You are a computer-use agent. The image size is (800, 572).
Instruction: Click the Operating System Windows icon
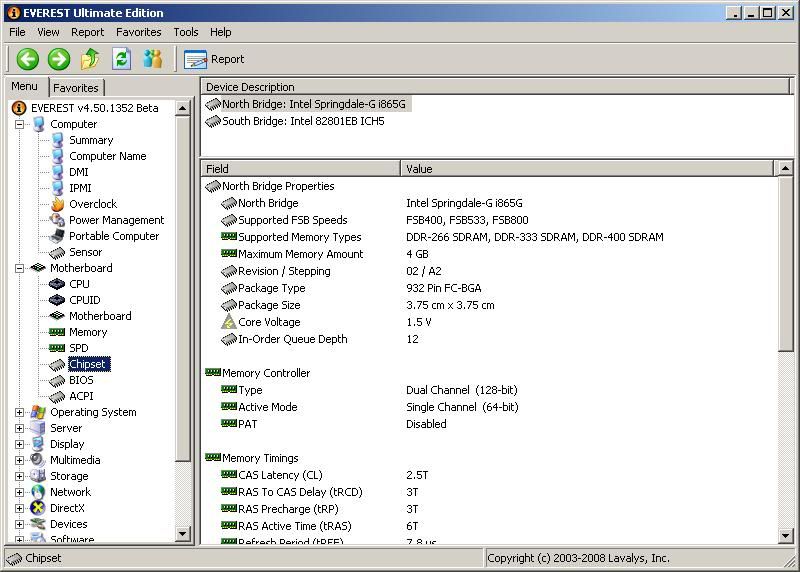click(x=38, y=412)
